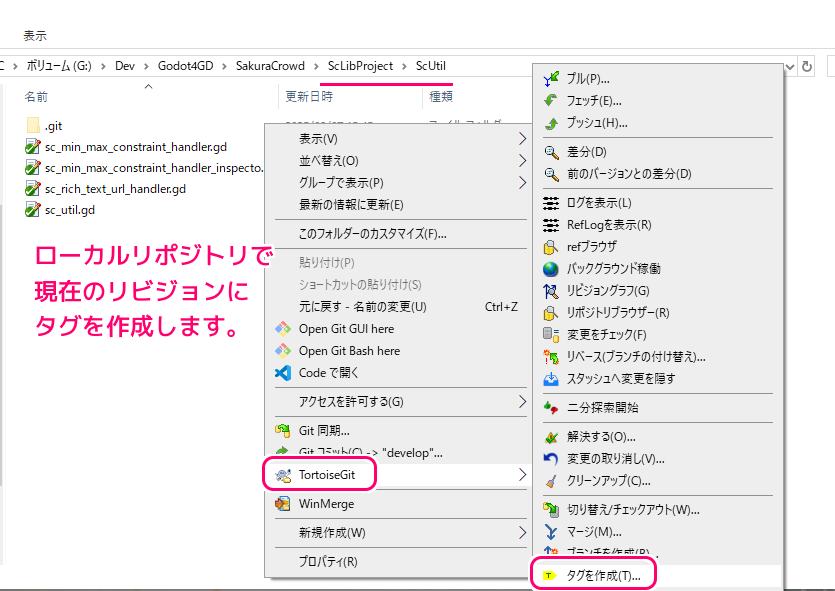Click the Push (プッシュ) icon
835x591 pixels.
click(x=551, y=123)
